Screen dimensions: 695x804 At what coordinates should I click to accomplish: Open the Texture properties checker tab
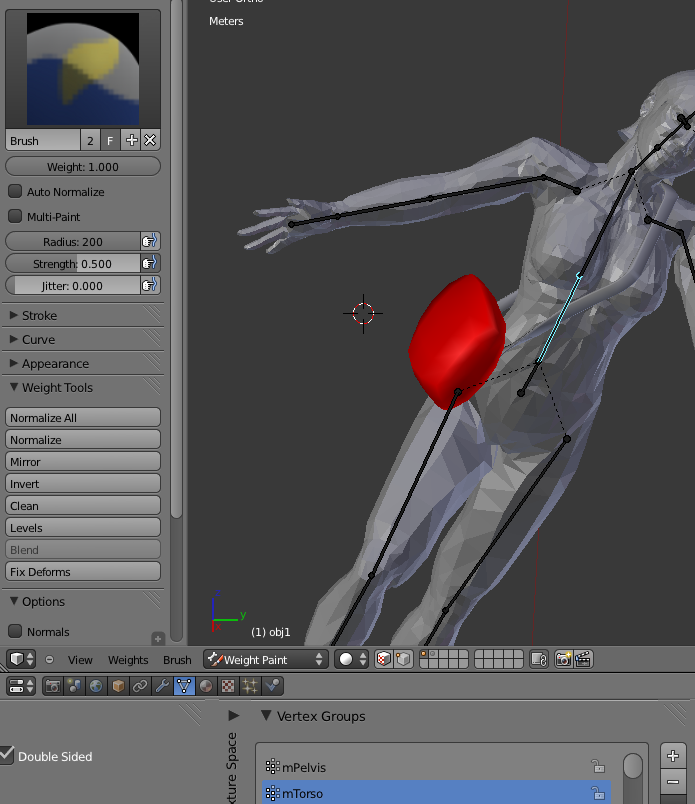pyautogui.click(x=228, y=686)
